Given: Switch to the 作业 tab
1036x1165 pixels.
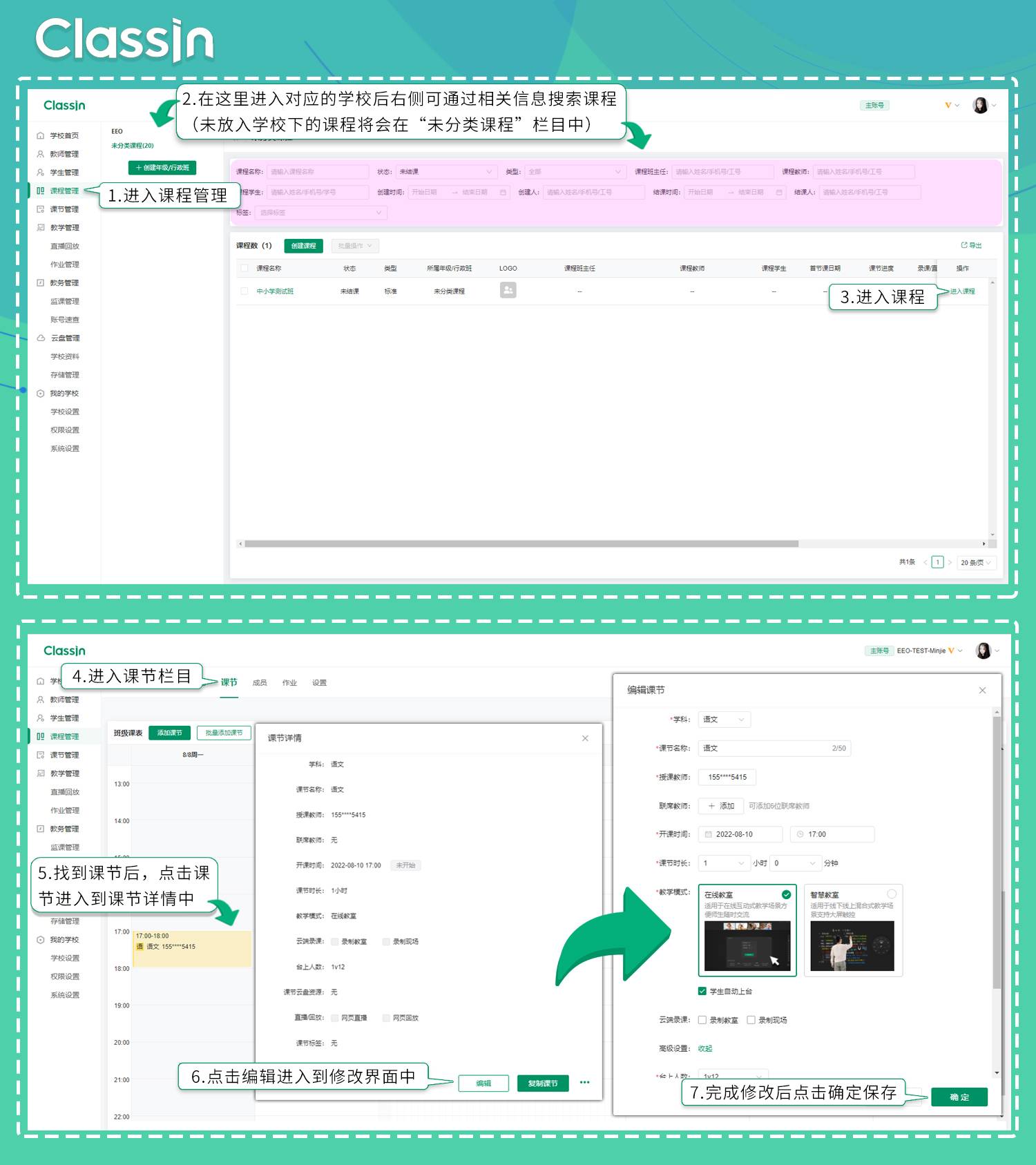Looking at the screenshot, I should tap(289, 683).
